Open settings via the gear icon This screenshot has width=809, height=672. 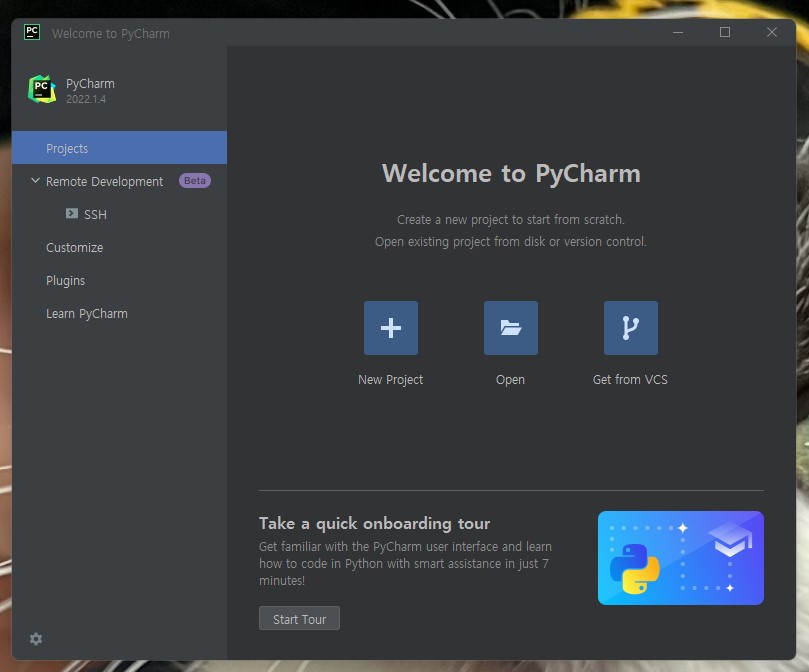point(36,639)
